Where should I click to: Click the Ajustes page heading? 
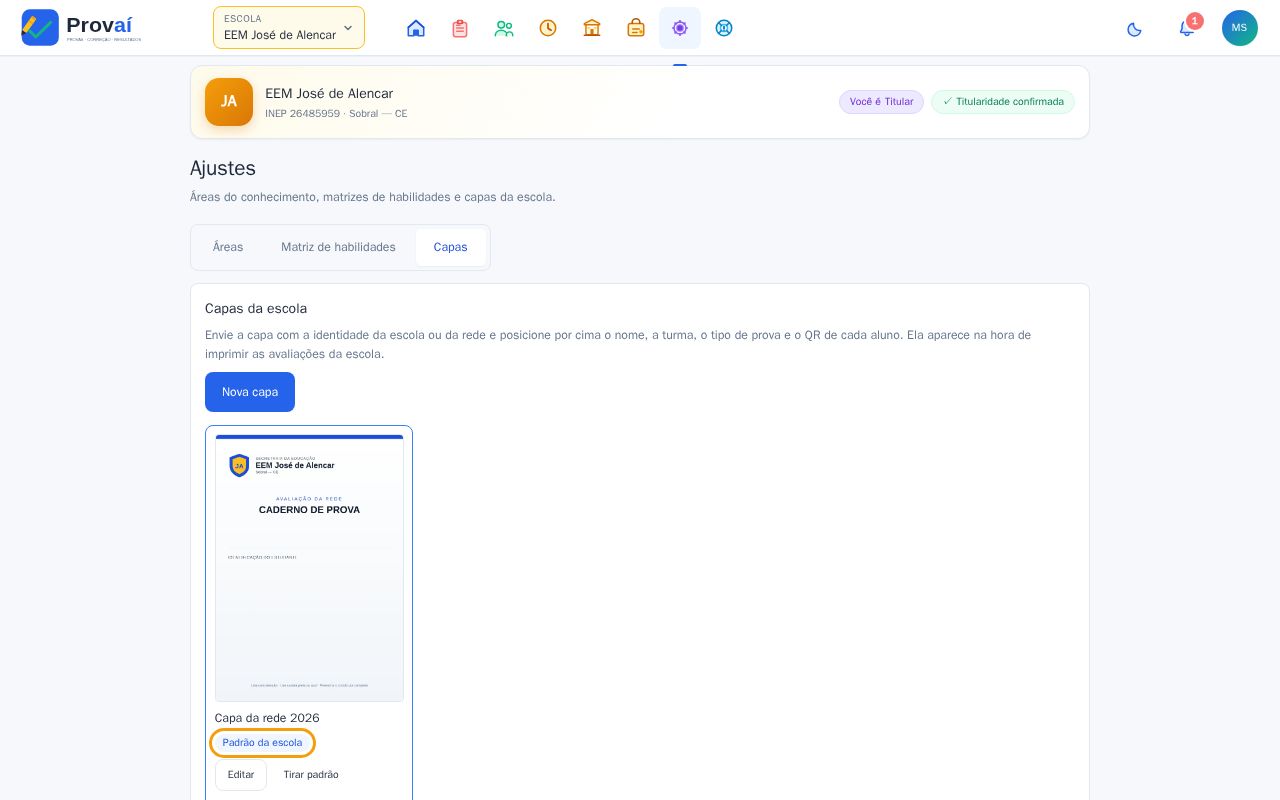(x=223, y=168)
